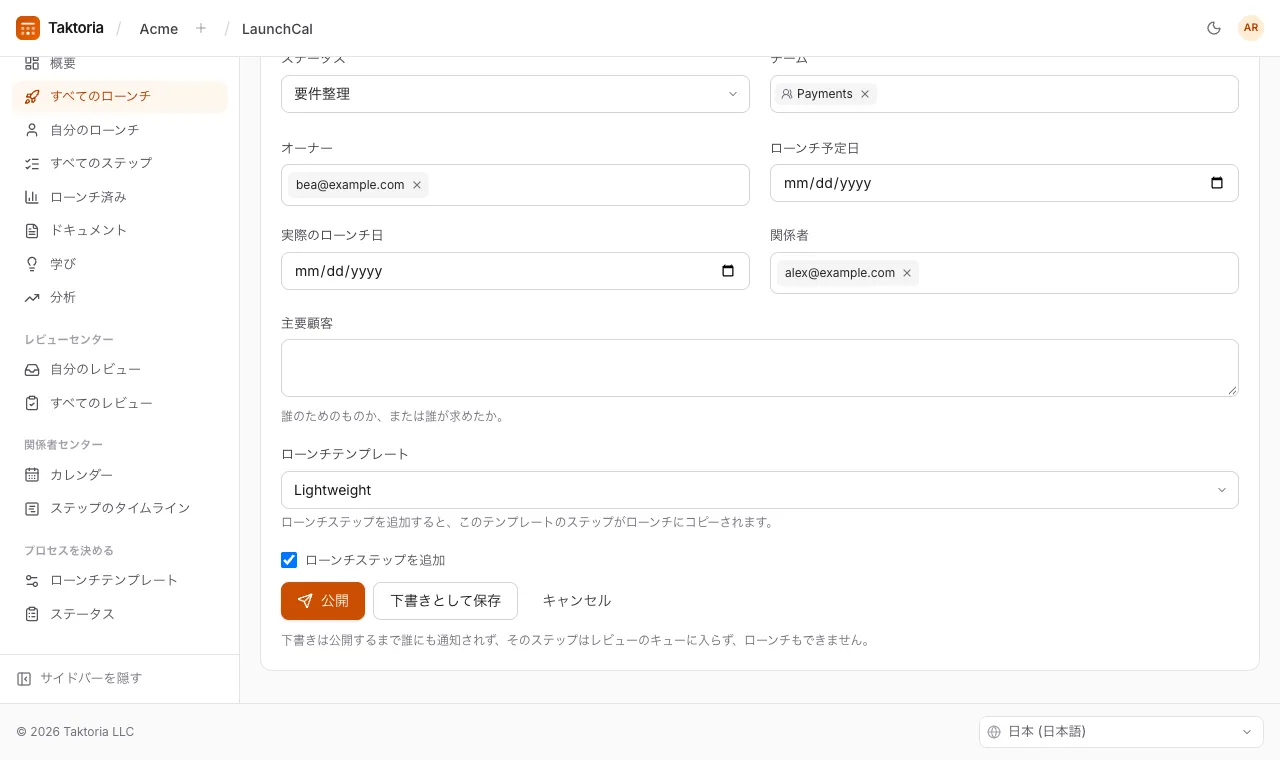Open the 日本 (日本語) language dropdown
1280x760 pixels.
1121,732
